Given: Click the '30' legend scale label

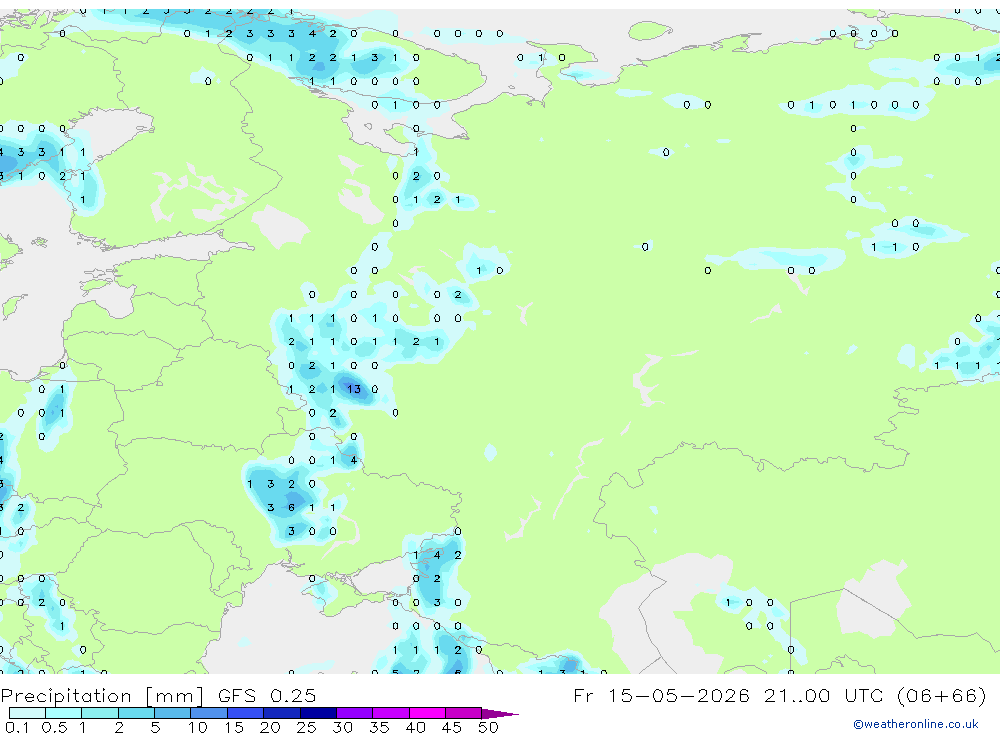Looking at the screenshot, I should [x=342, y=727].
